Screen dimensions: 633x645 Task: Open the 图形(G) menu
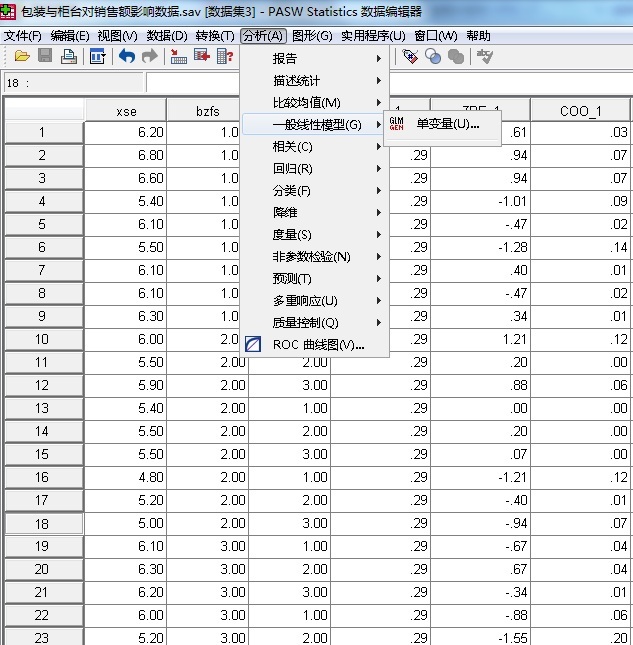point(312,36)
